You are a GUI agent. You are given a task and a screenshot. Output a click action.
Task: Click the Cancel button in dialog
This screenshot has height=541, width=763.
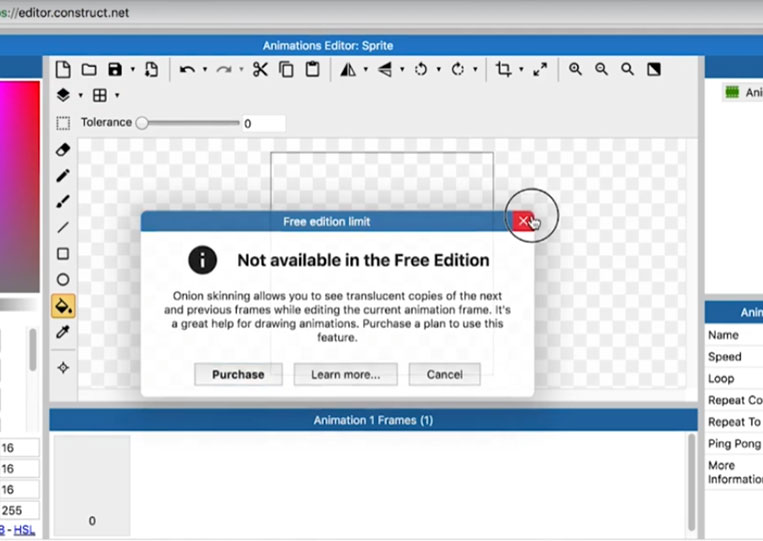pyautogui.click(x=444, y=374)
